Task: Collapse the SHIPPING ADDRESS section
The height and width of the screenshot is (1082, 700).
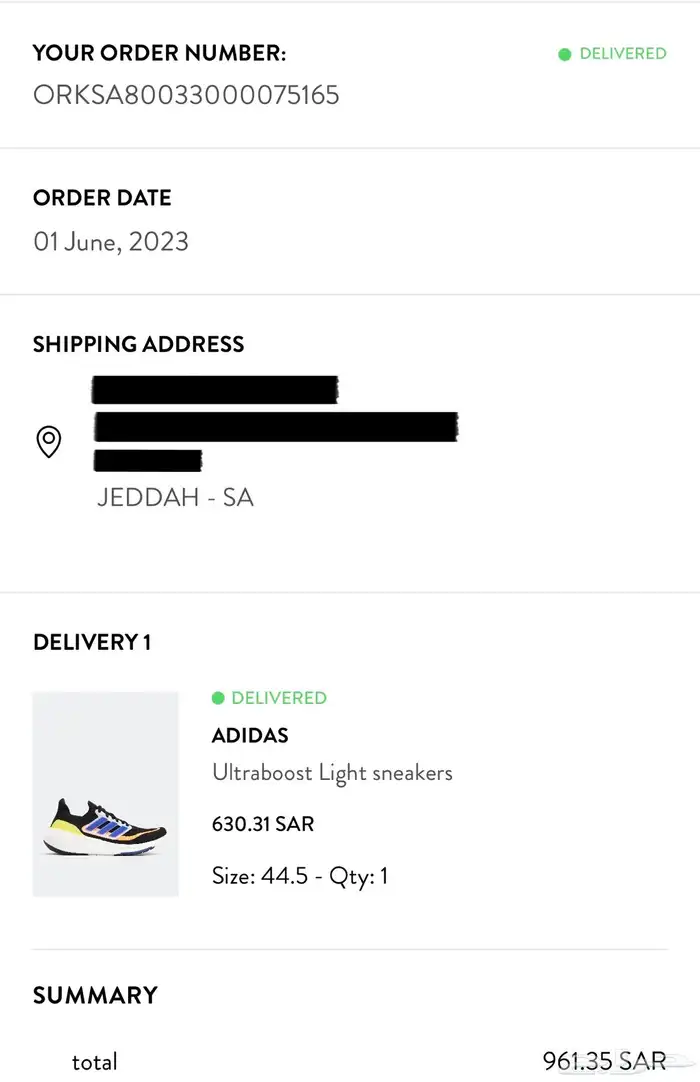Action: coord(139,344)
